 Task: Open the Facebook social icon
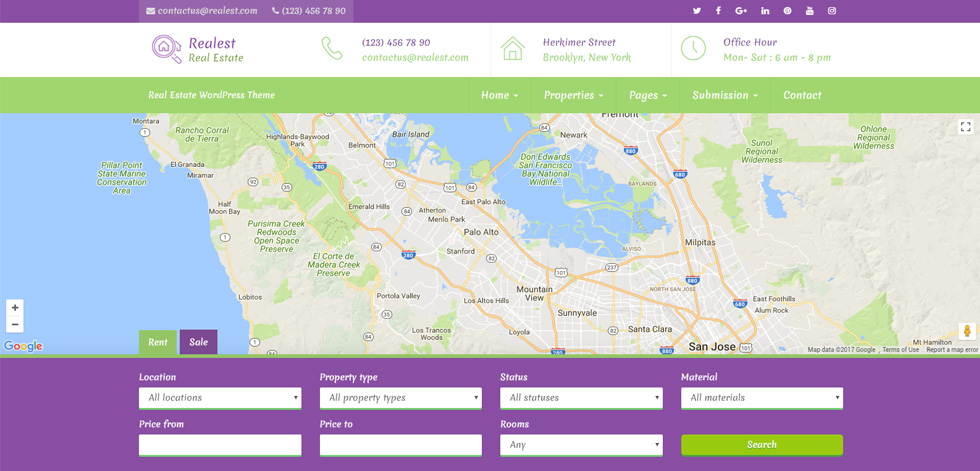tap(719, 11)
